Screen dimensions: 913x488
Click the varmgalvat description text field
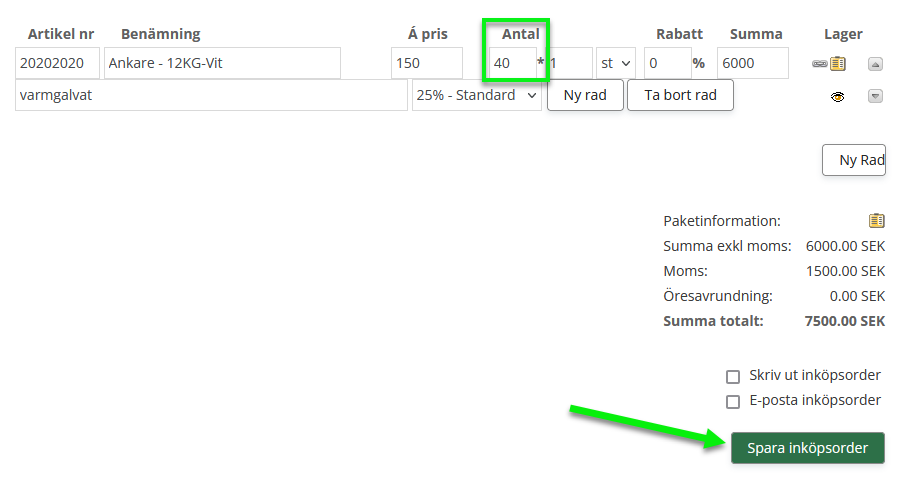211,96
